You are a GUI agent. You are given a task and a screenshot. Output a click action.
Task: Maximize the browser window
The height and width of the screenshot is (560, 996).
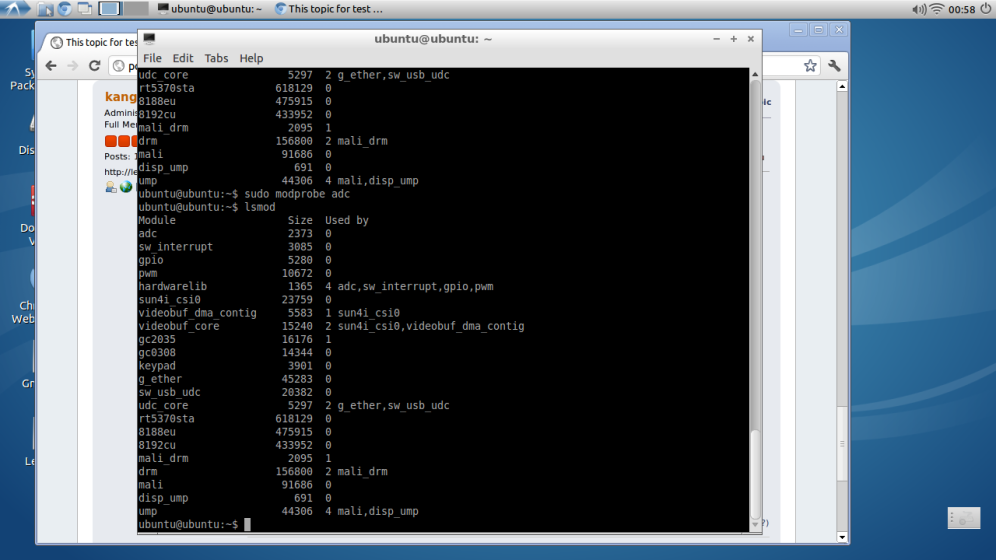pyautogui.click(x=818, y=30)
